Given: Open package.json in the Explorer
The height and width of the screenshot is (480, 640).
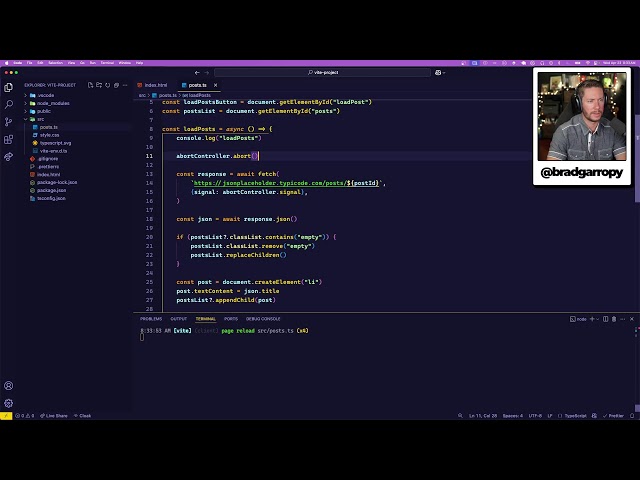Looking at the screenshot, I should (51, 190).
